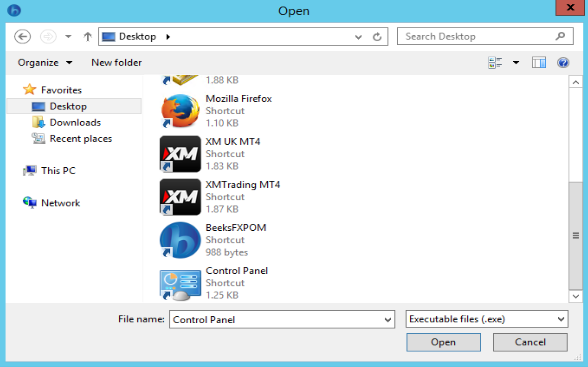Image resolution: width=588 pixels, height=367 pixels.
Task: Select Network in the navigation pane
Action: point(60,203)
